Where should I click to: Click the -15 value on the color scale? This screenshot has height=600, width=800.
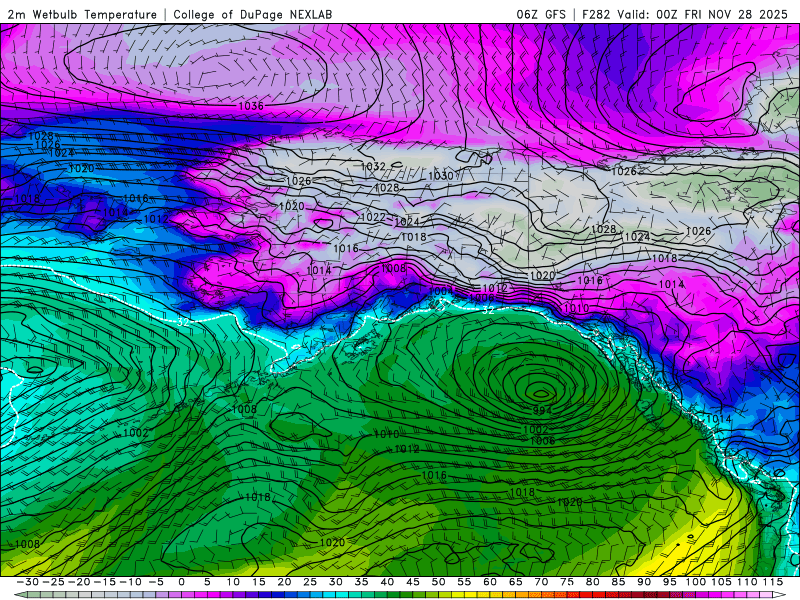105,582
